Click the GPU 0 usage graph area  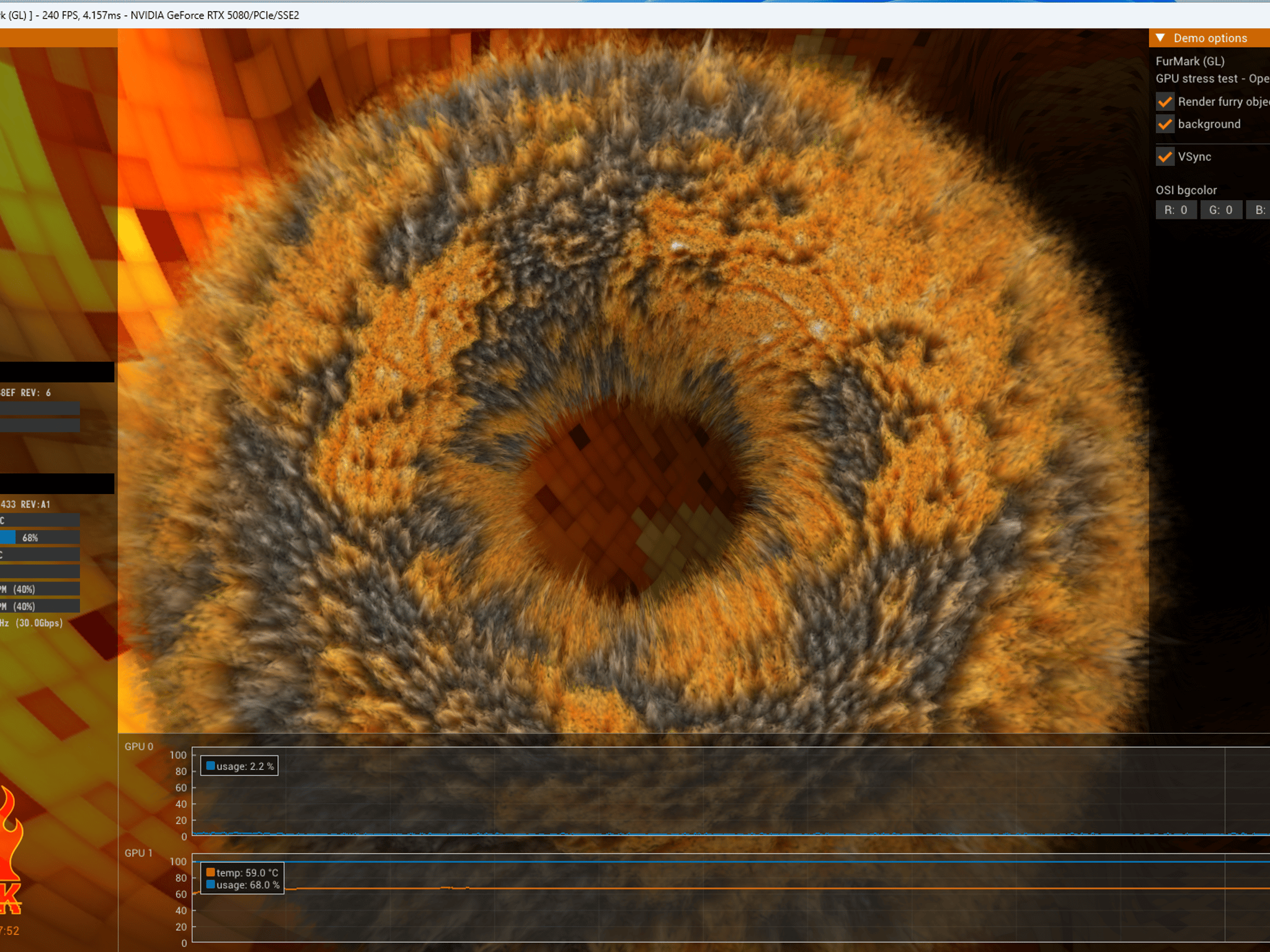(731, 791)
